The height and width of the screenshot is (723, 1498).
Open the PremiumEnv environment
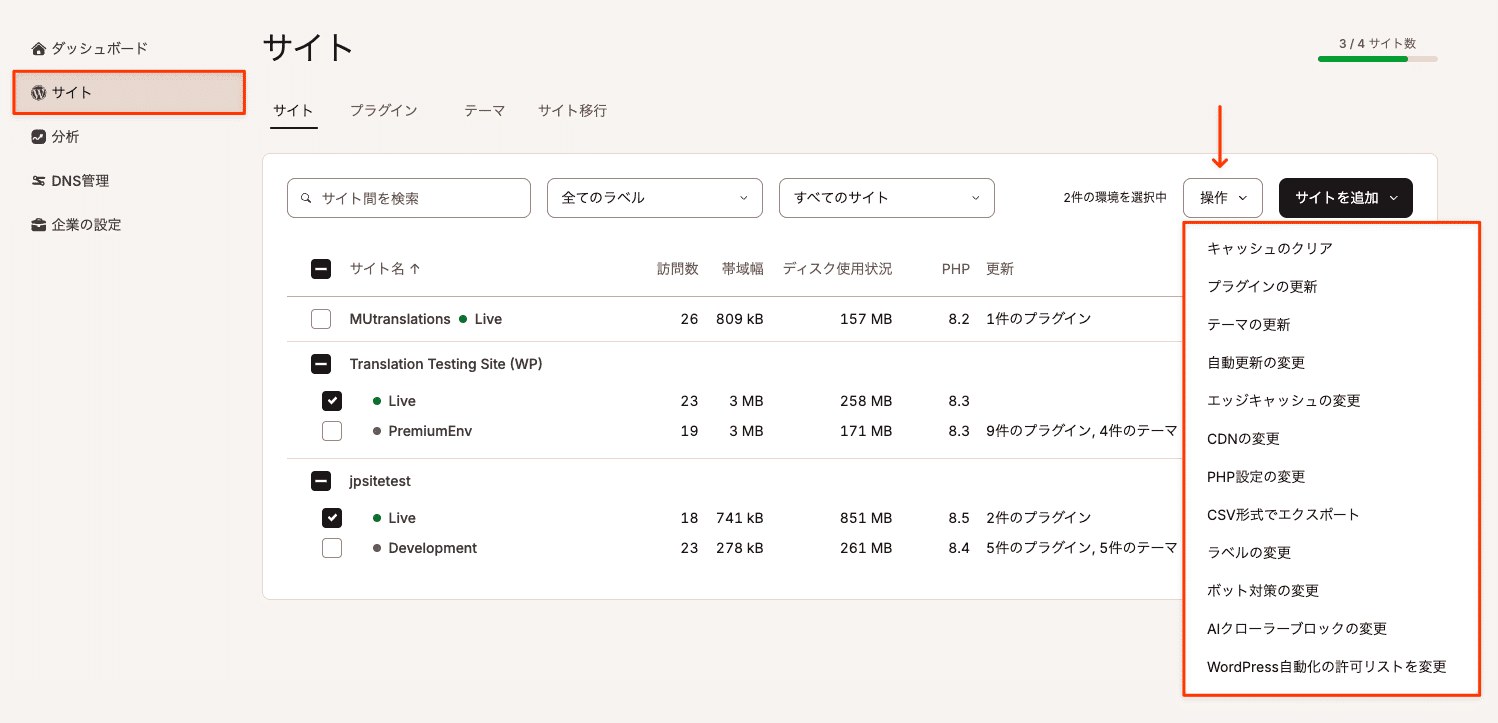point(430,431)
